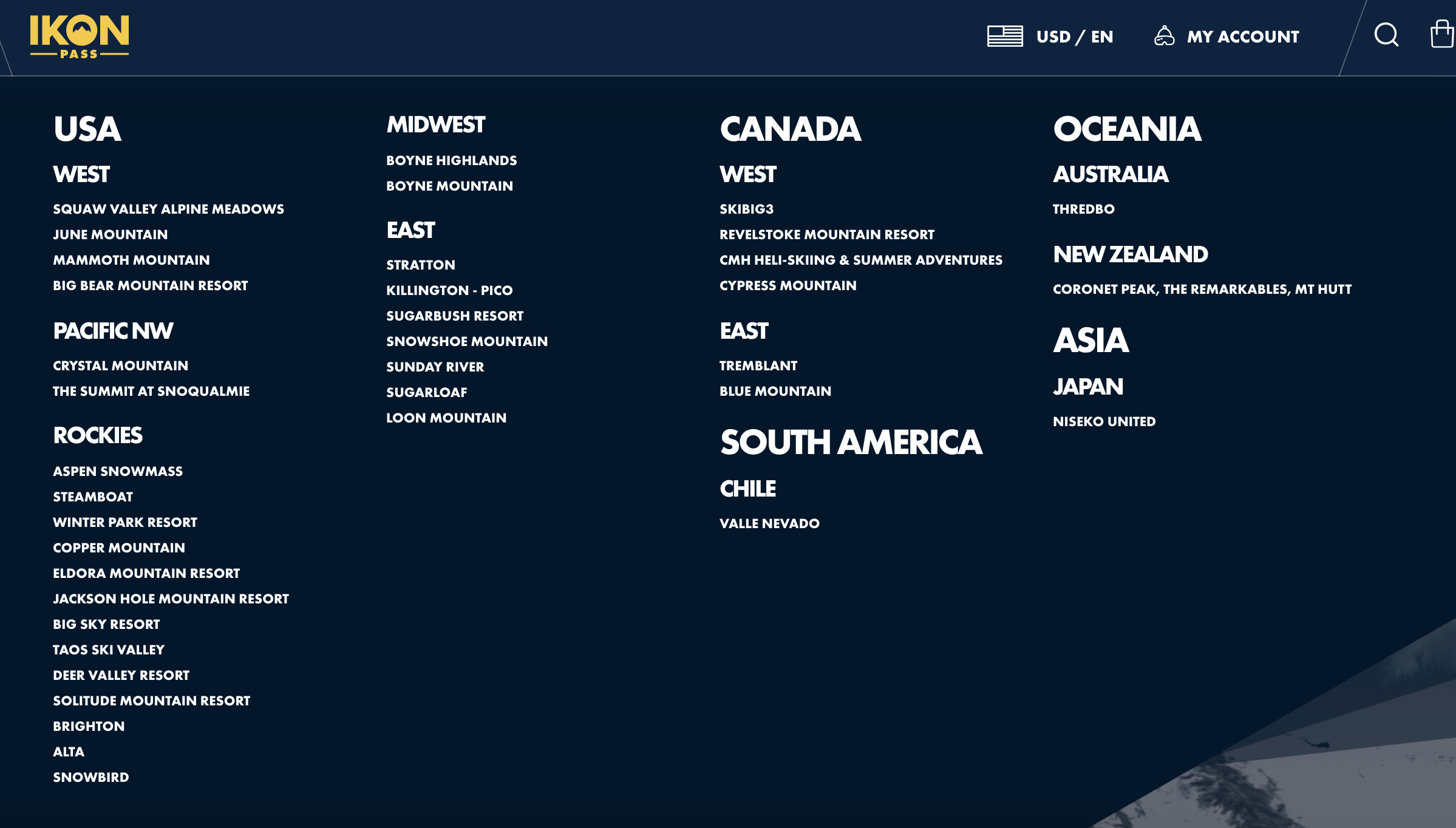Open the search magnifier icon

pos(1386,35)
